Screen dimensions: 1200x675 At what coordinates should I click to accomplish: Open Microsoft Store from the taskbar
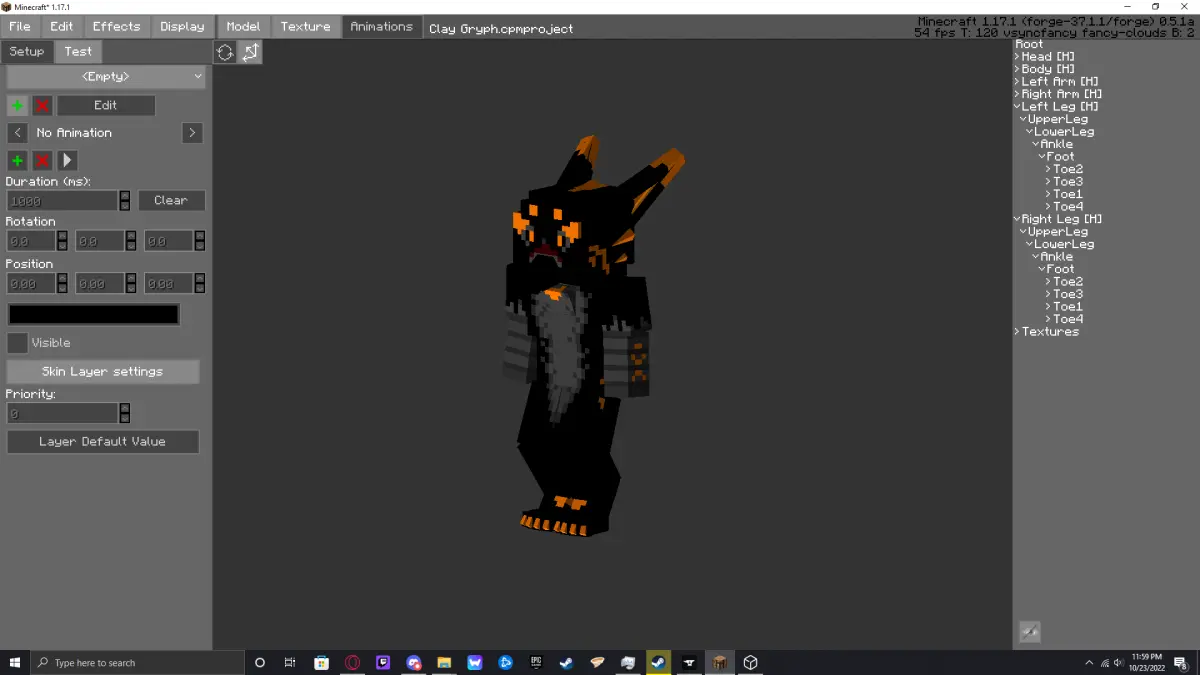click(321, 662)
